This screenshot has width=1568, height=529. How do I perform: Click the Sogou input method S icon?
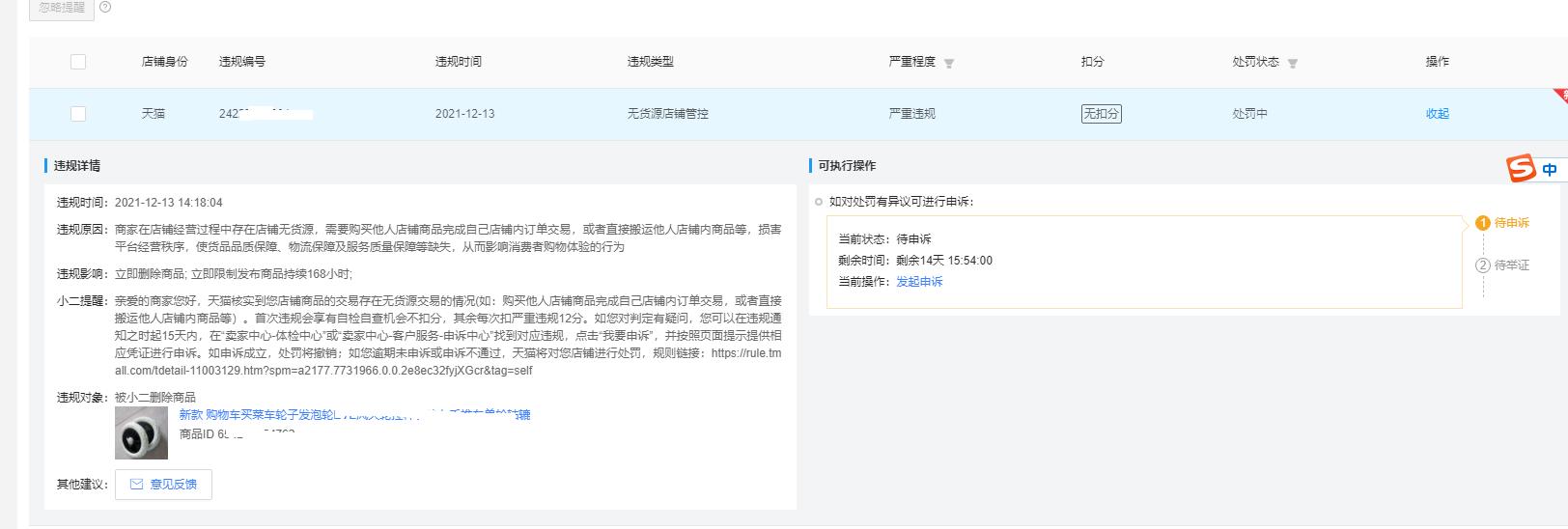tap(1522, 169)
